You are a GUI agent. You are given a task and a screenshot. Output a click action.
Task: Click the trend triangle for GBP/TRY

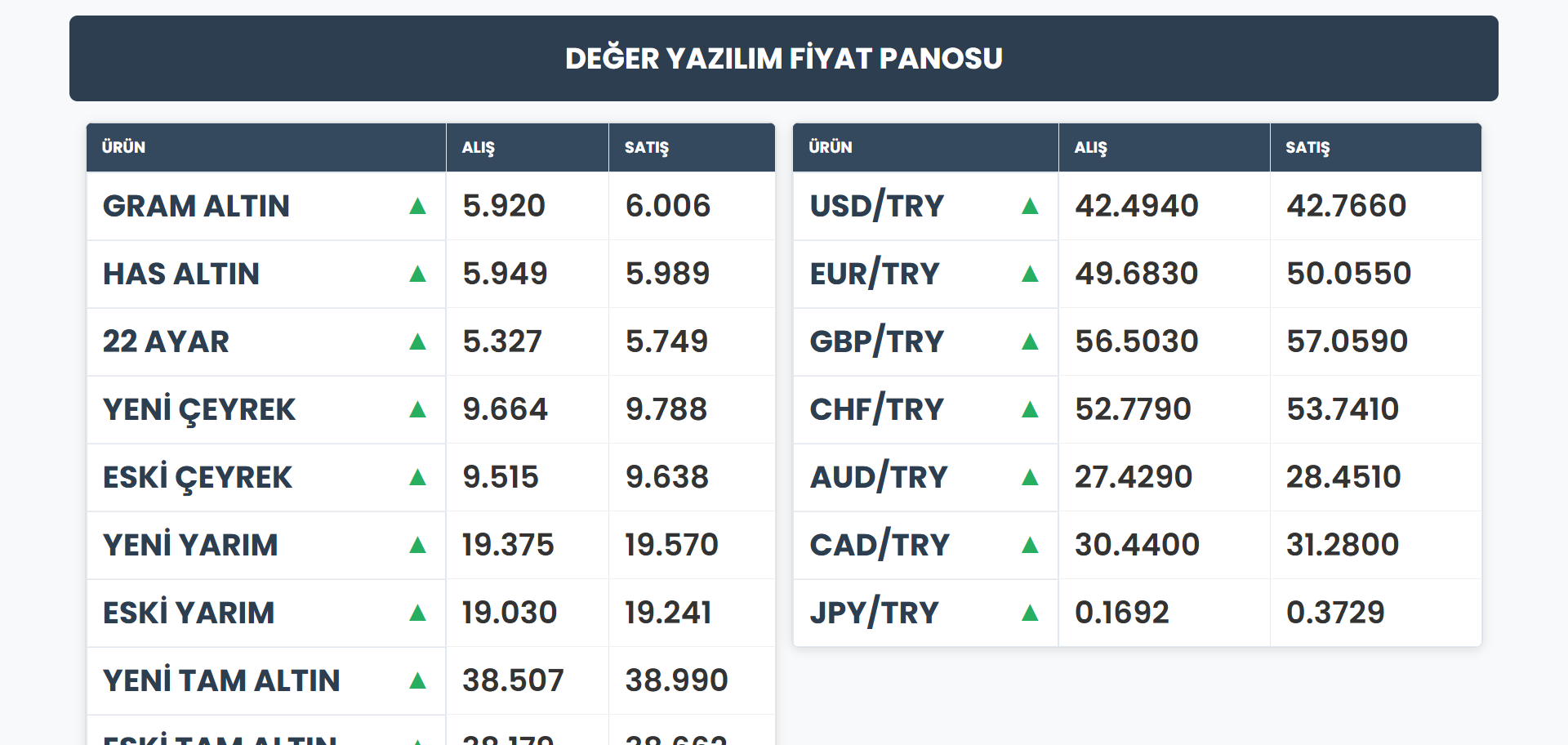click(1030, 341)
